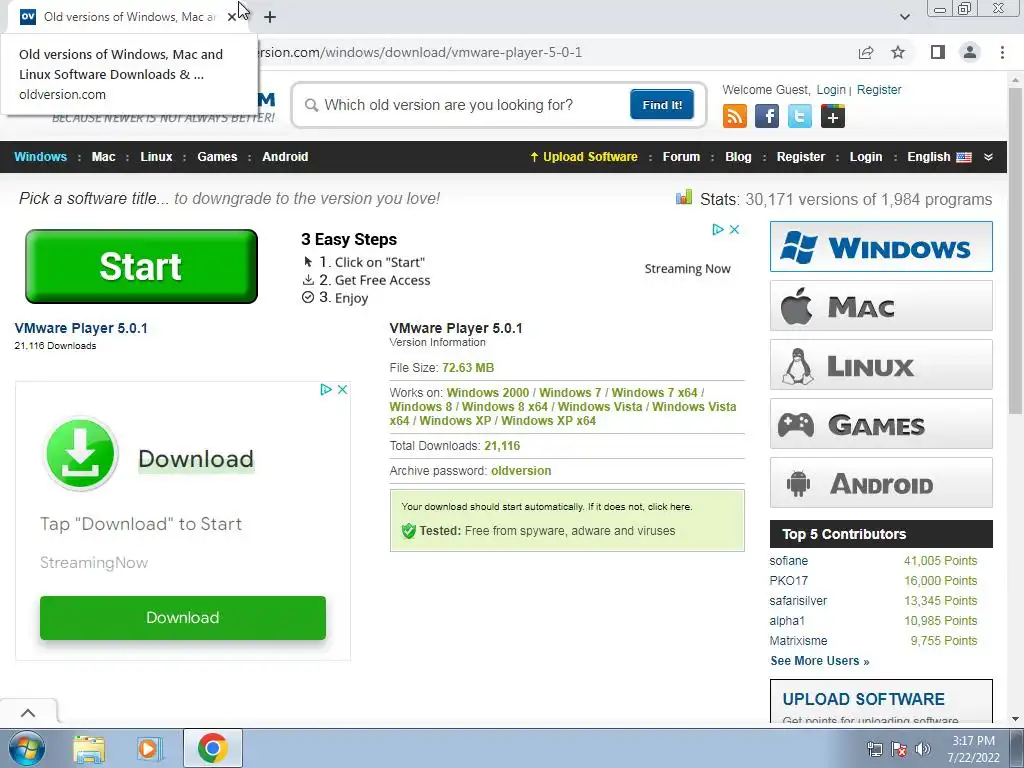Click the 'click here' manual download link
The height and width of the screenshot is (768, 1024).
(669, 507)
